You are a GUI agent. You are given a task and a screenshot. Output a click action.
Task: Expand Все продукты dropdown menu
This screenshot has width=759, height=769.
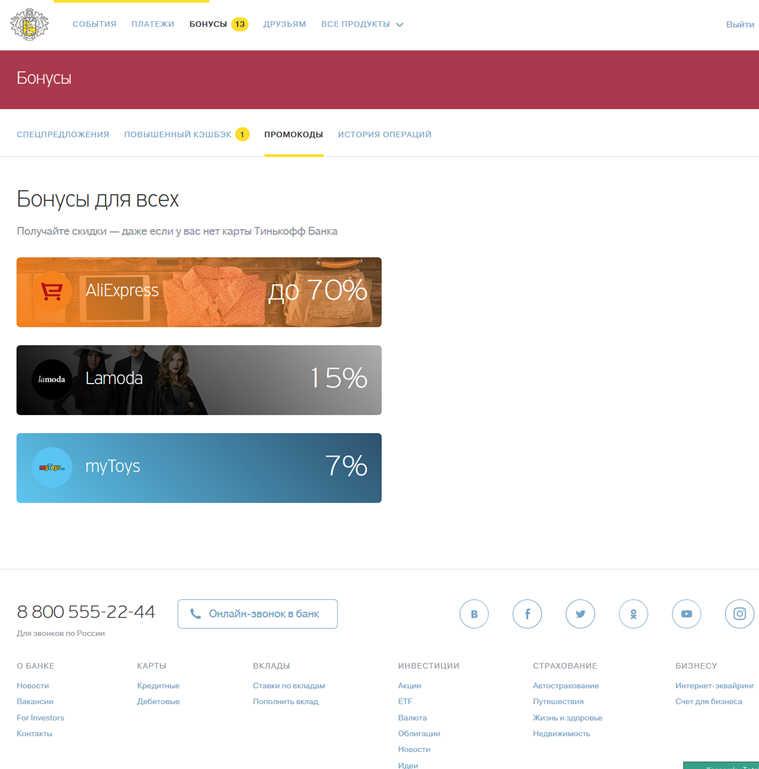pyautogui.click(x=362, y=24)
